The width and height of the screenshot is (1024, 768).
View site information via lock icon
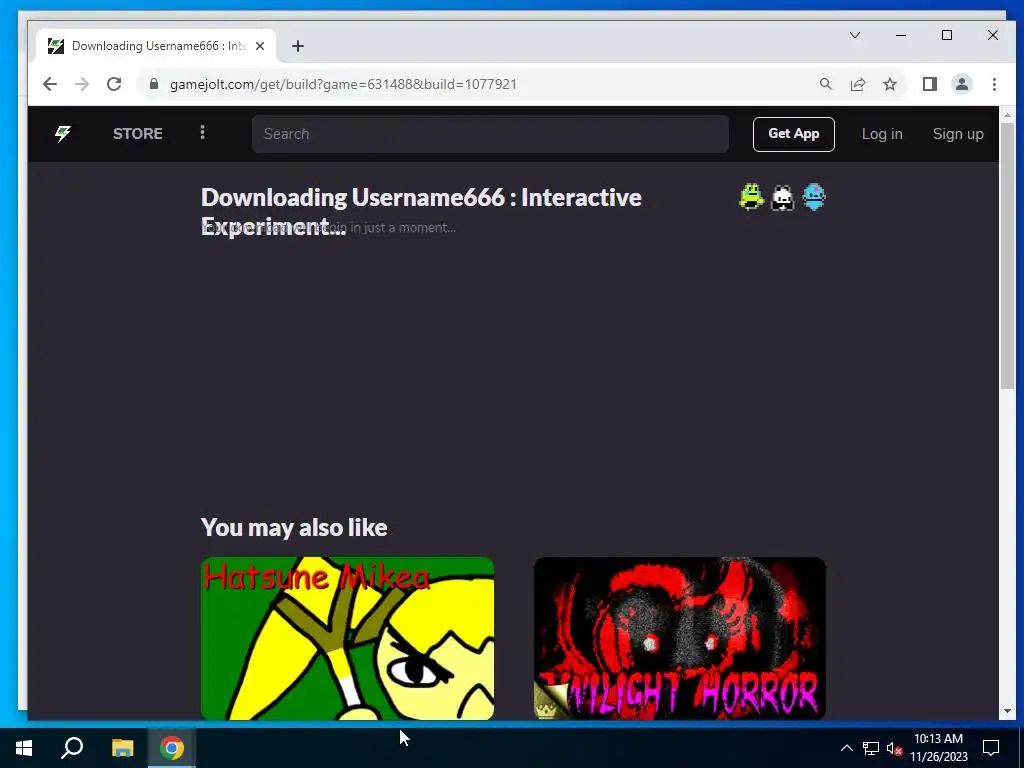coord(154,84)
